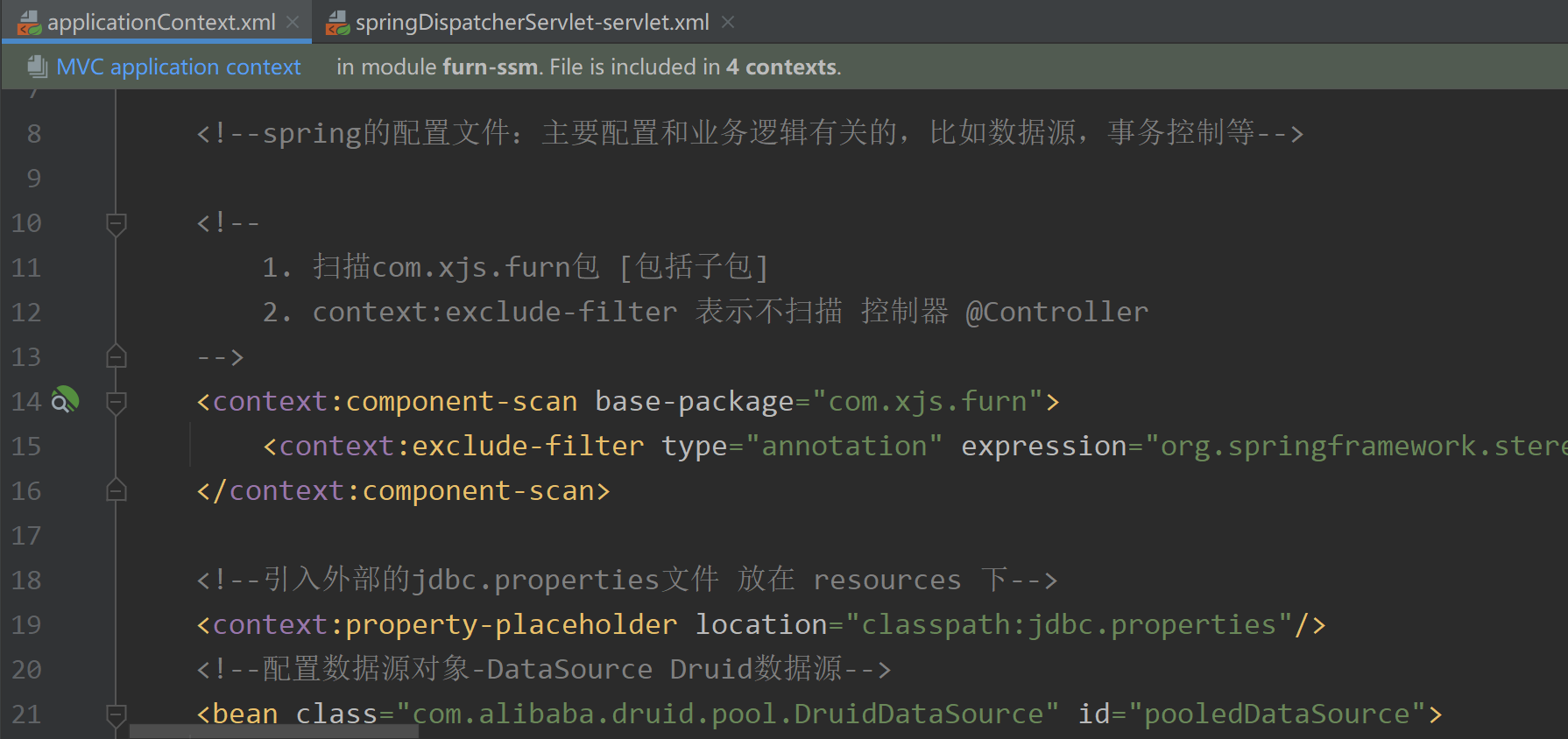Click the horizontal scrollbar thumb at the bottom
Screen dimensions: 1568x739
point(273,731)
